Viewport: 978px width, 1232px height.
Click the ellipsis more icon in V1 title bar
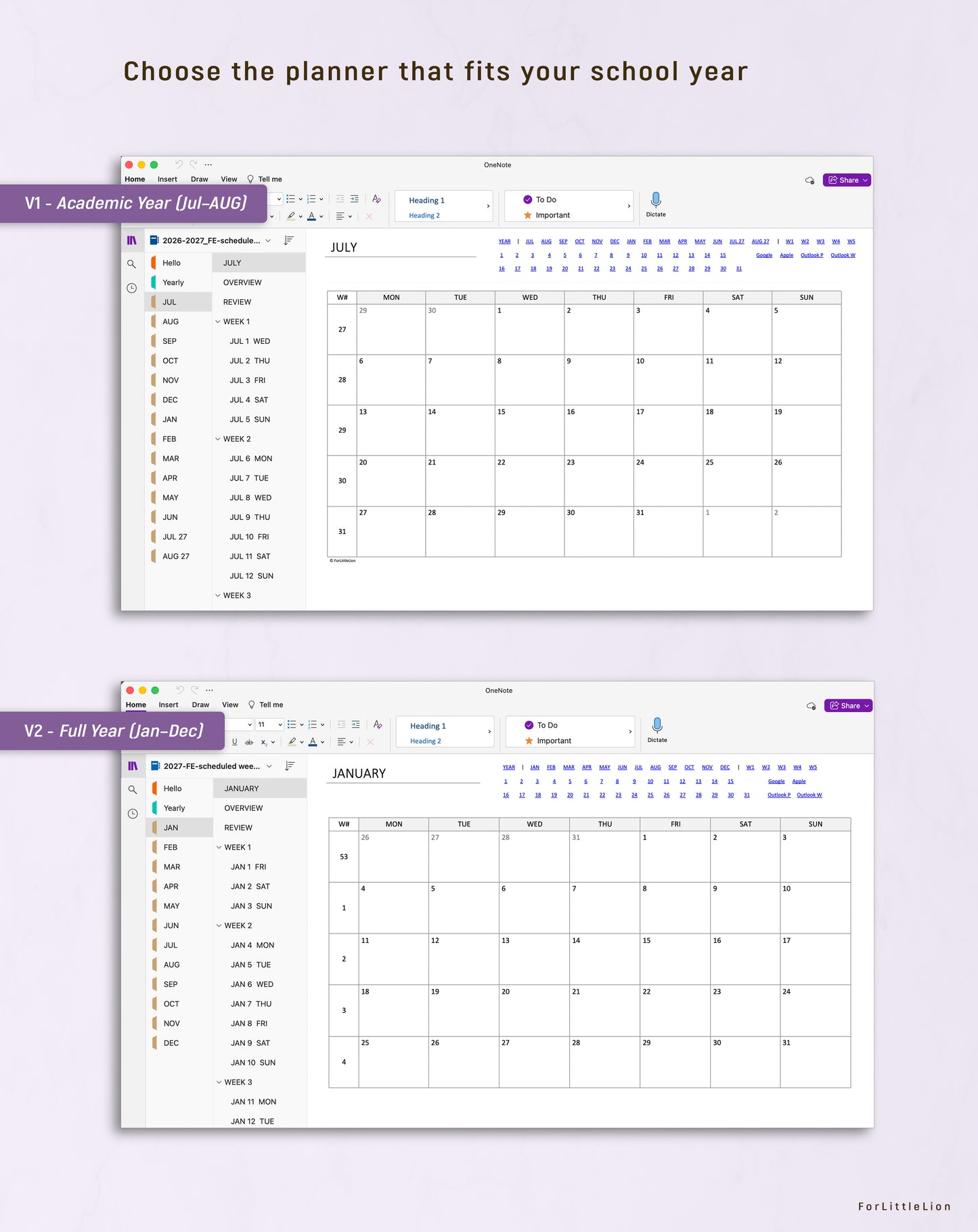[208, 164]
